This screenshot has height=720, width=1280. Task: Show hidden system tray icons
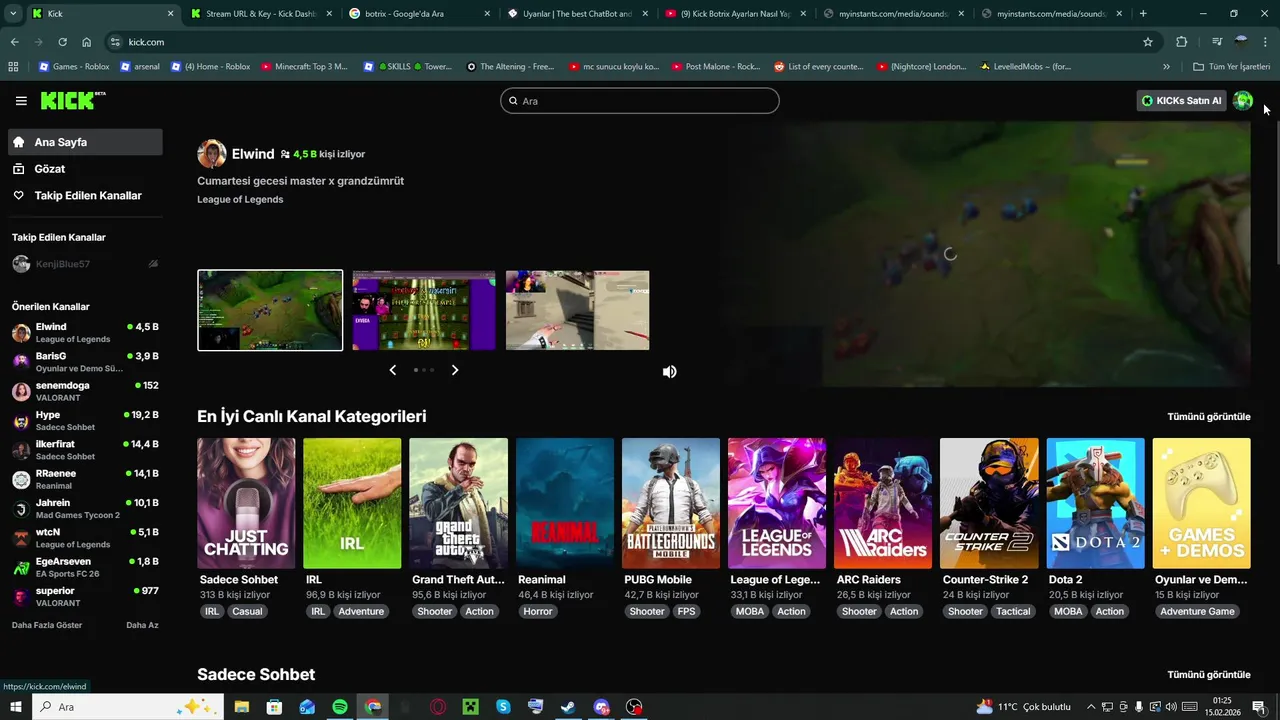pyautogui.click(x=1091, y=707)
